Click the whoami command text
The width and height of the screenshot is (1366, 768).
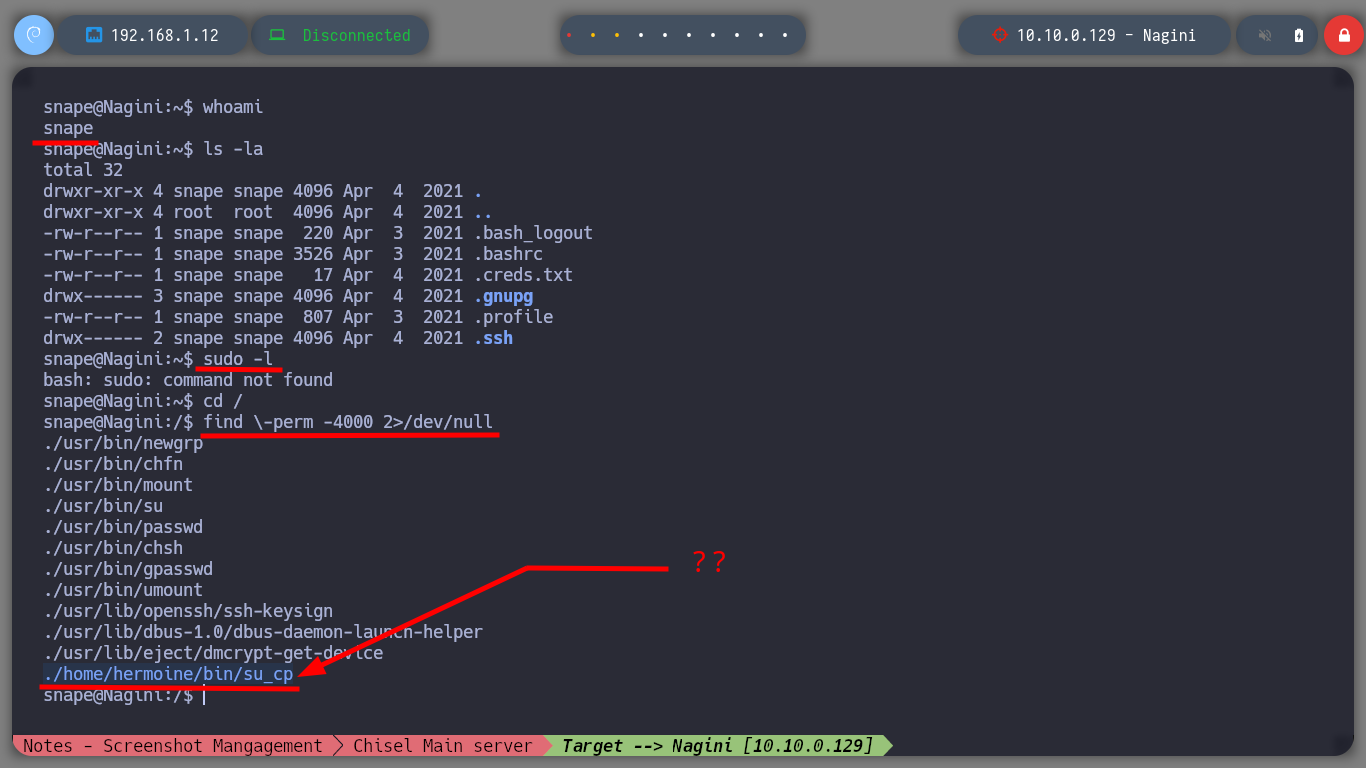click(233, 107)
